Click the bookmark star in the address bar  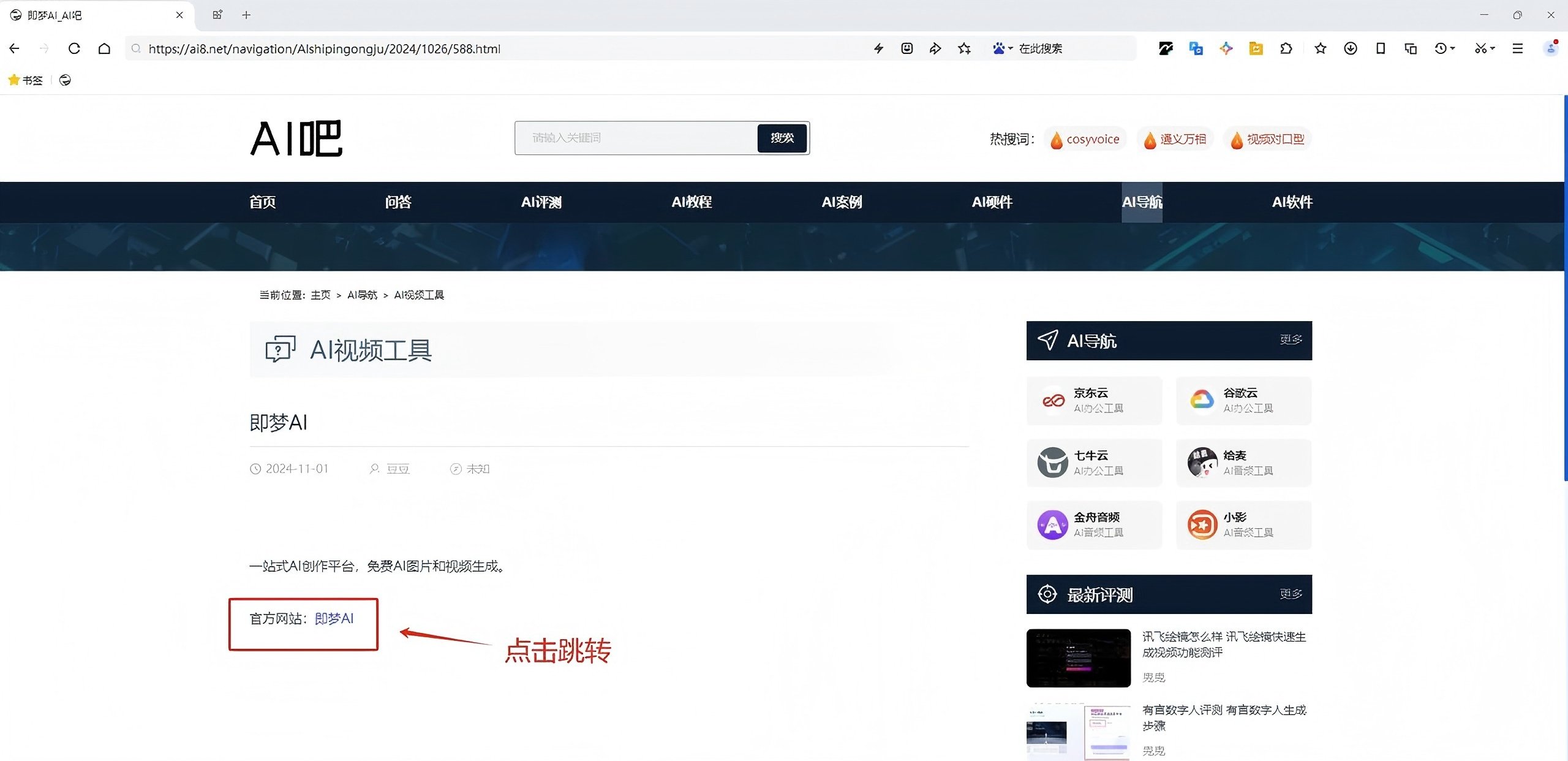coord(963,48)
